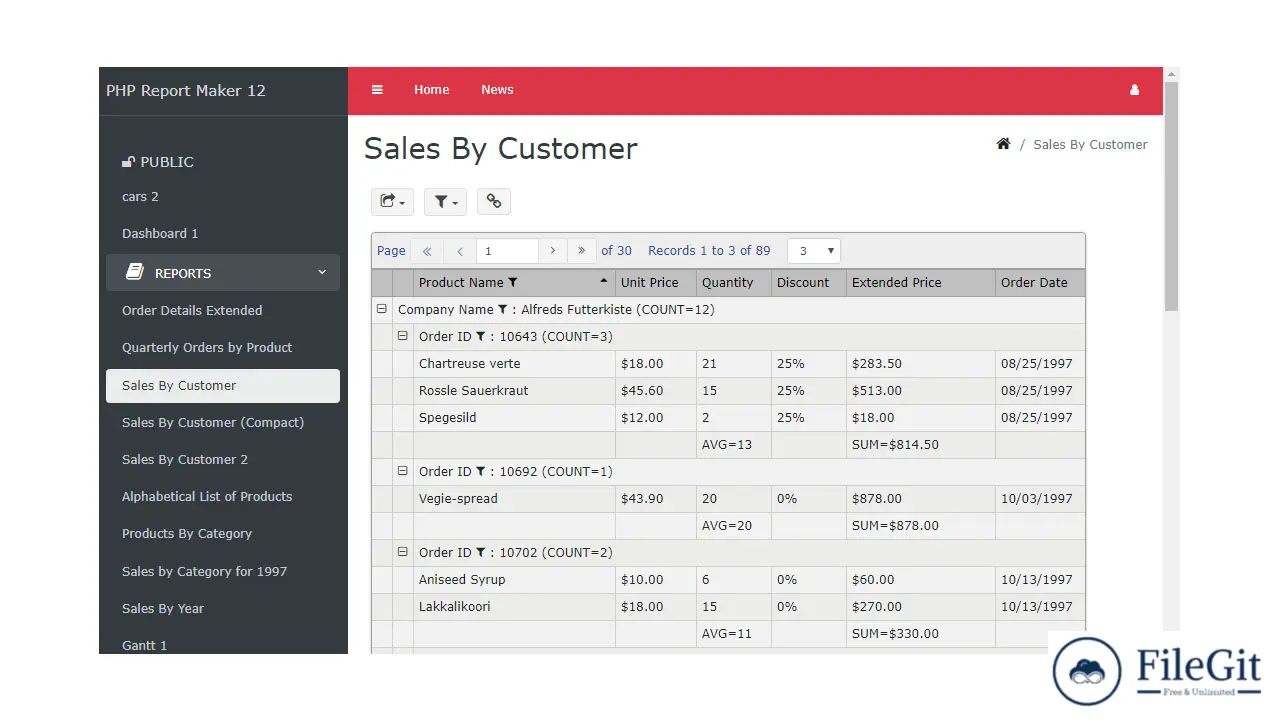
Task: Click the PHP Report Maker 12 title
Action: coord(186,91)
